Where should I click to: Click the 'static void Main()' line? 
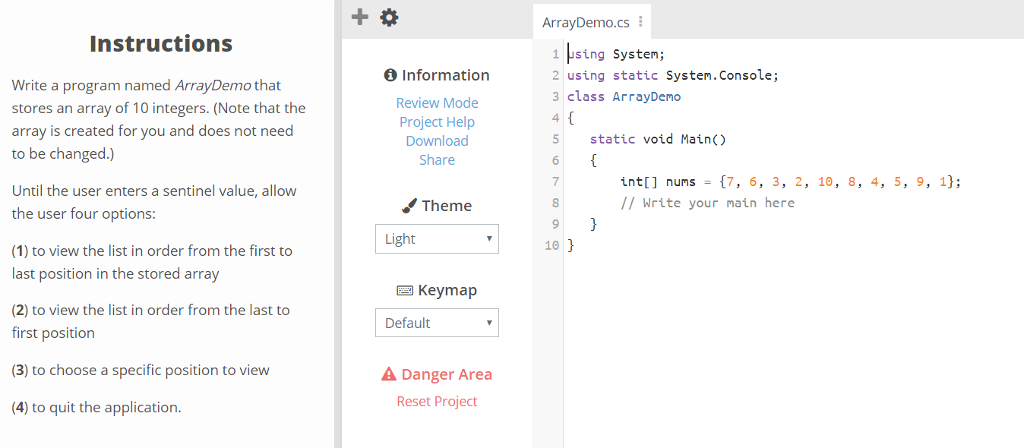(658, 139)
